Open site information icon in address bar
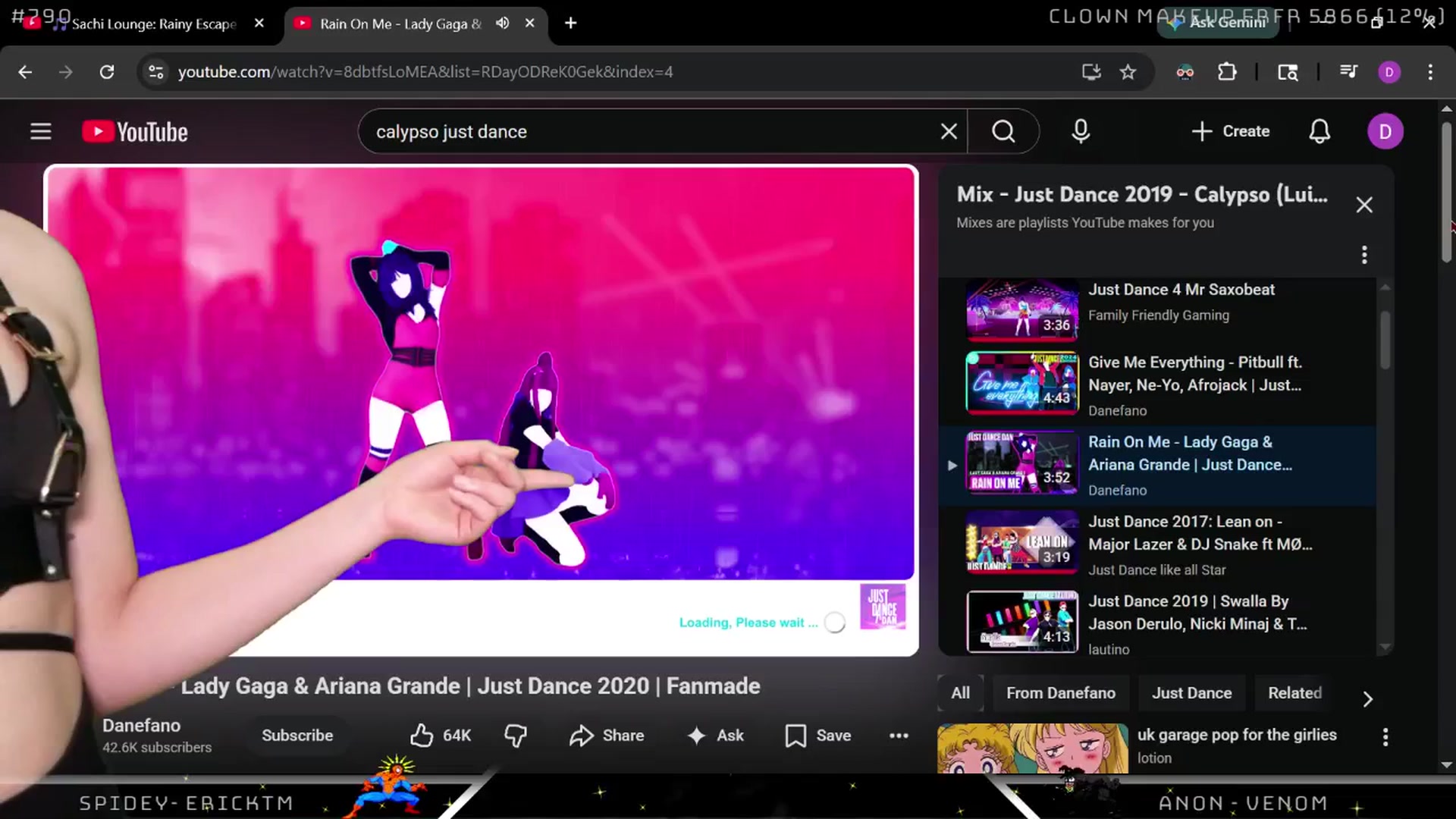This screenshot has width=1456, height=819. point(155,72)
